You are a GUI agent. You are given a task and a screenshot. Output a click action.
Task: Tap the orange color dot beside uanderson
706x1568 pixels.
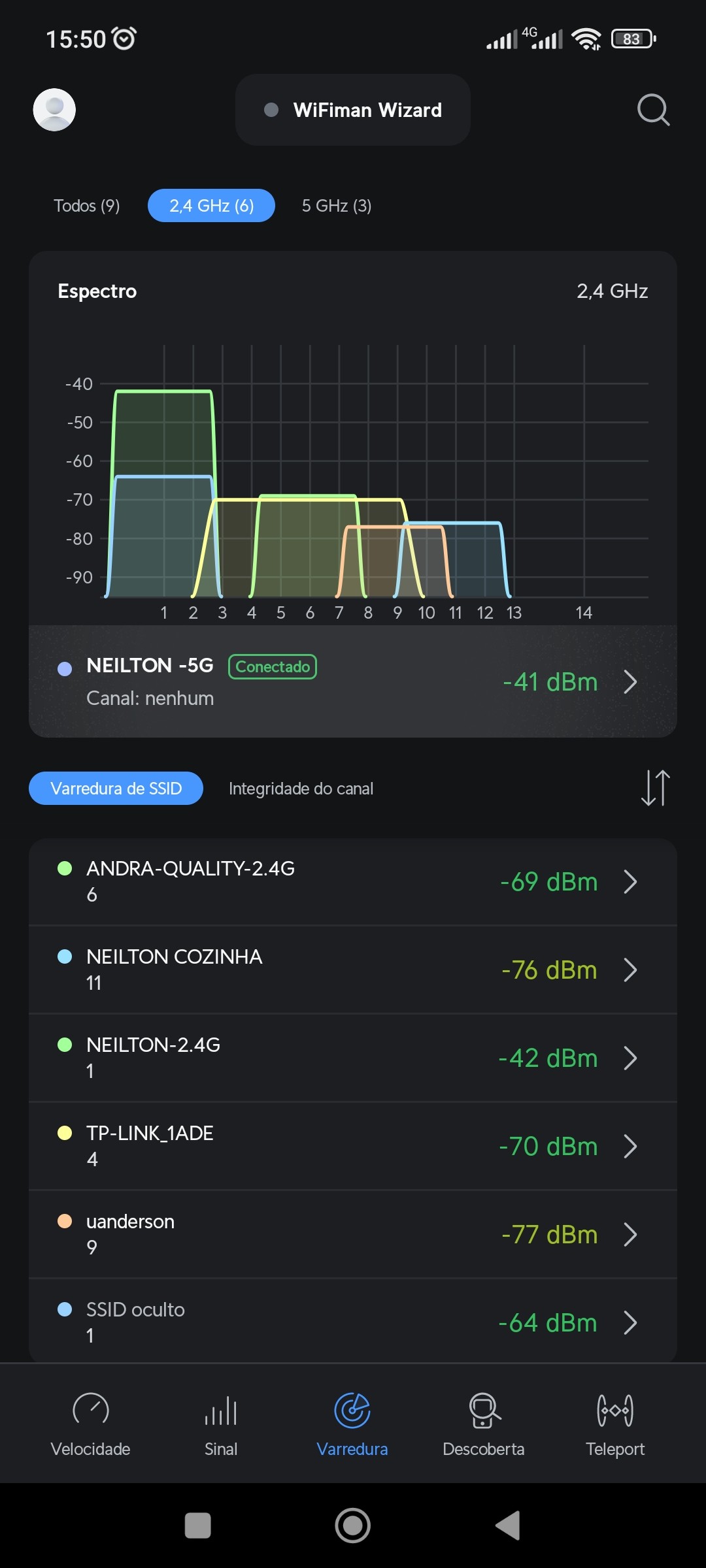pos(65,1221)
